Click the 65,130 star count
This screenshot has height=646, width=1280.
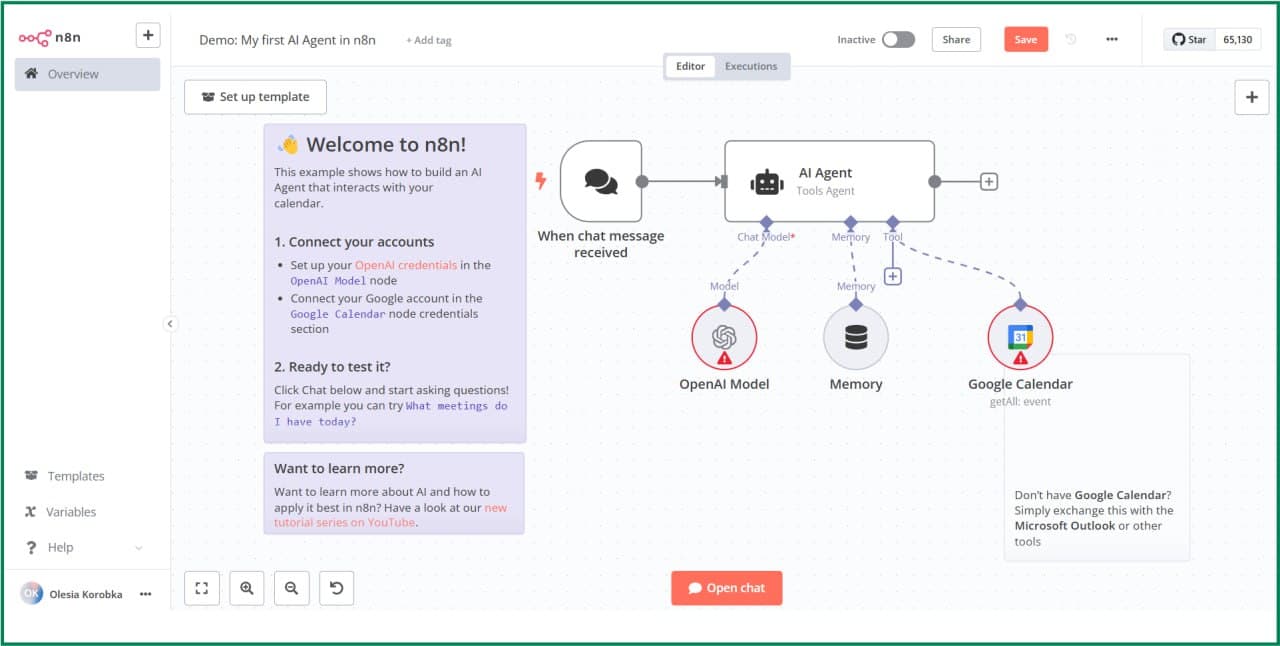pos(1237,39)
